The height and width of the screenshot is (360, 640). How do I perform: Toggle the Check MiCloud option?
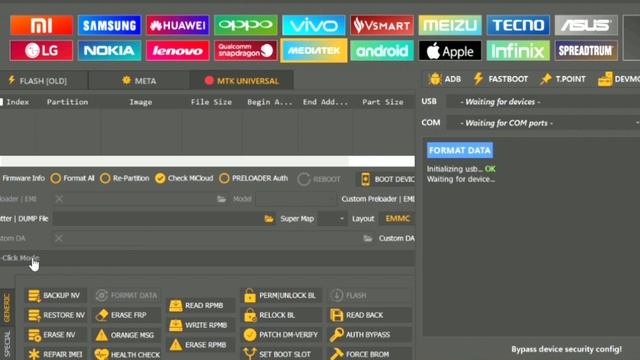184,178
